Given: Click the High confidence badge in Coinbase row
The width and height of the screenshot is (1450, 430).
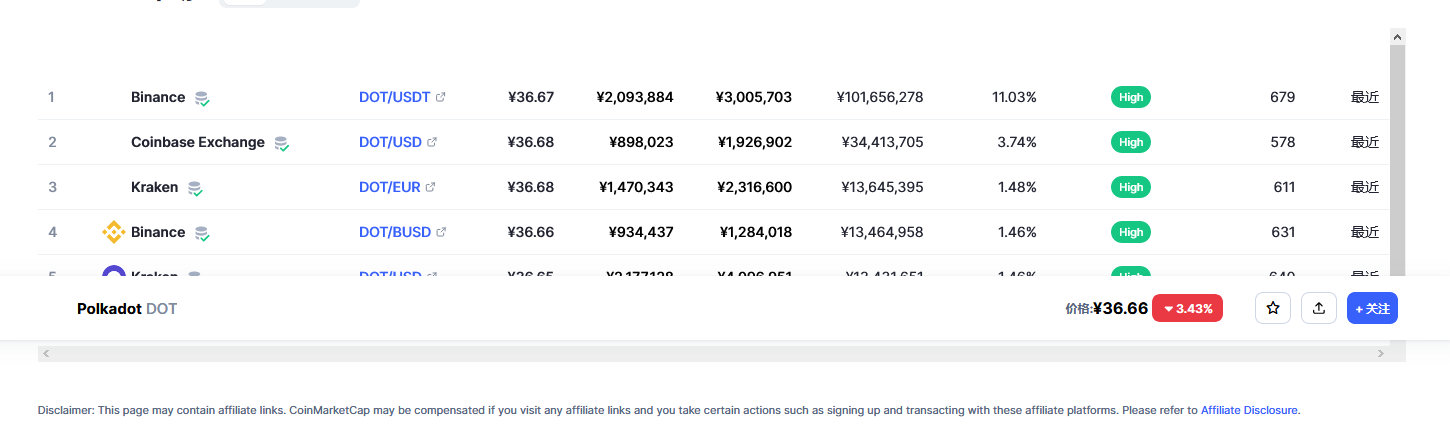Looking at the screenshot, I should point(1131,142).
